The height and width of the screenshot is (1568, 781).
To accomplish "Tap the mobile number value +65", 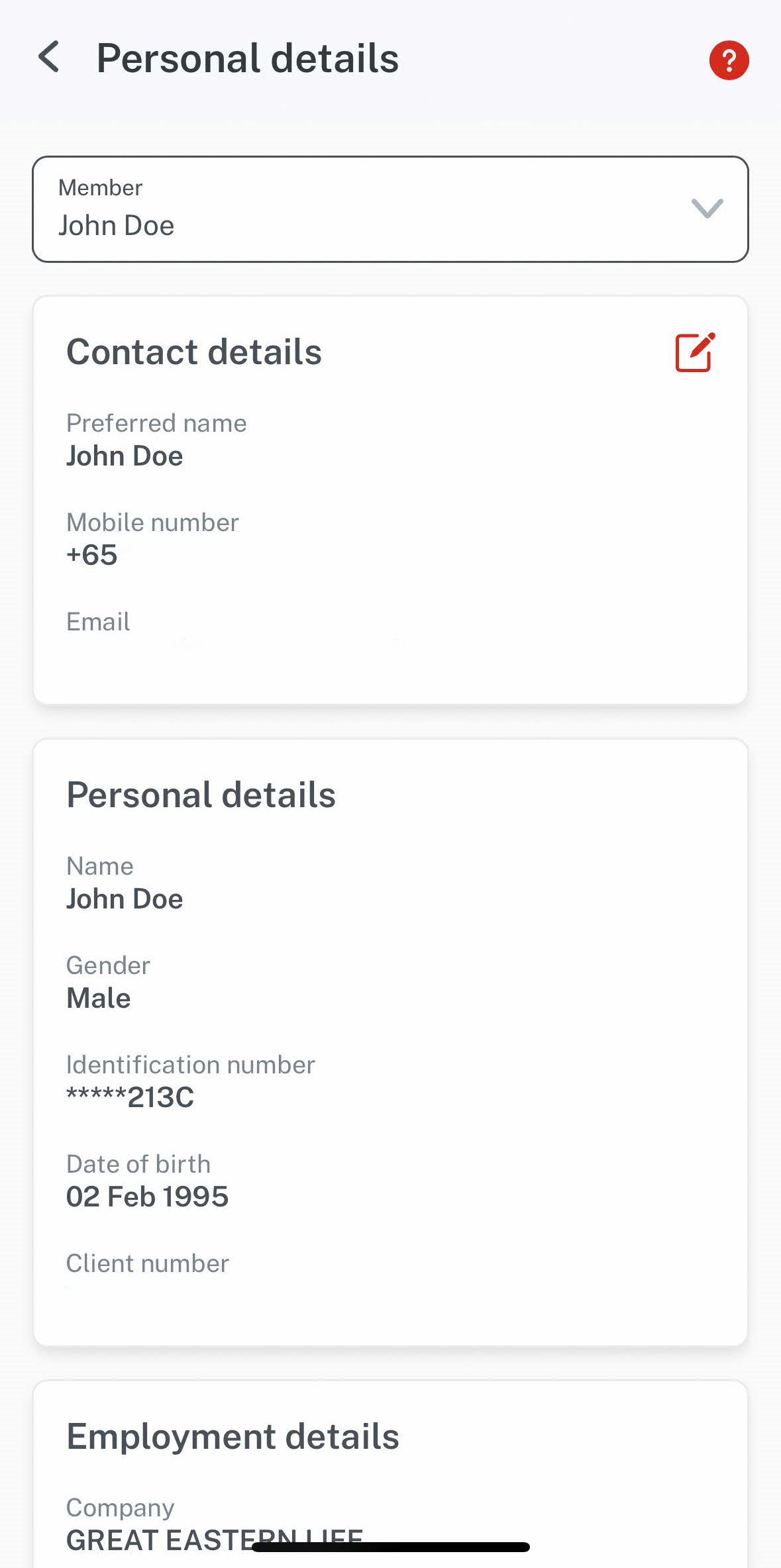I will (92, 555).
